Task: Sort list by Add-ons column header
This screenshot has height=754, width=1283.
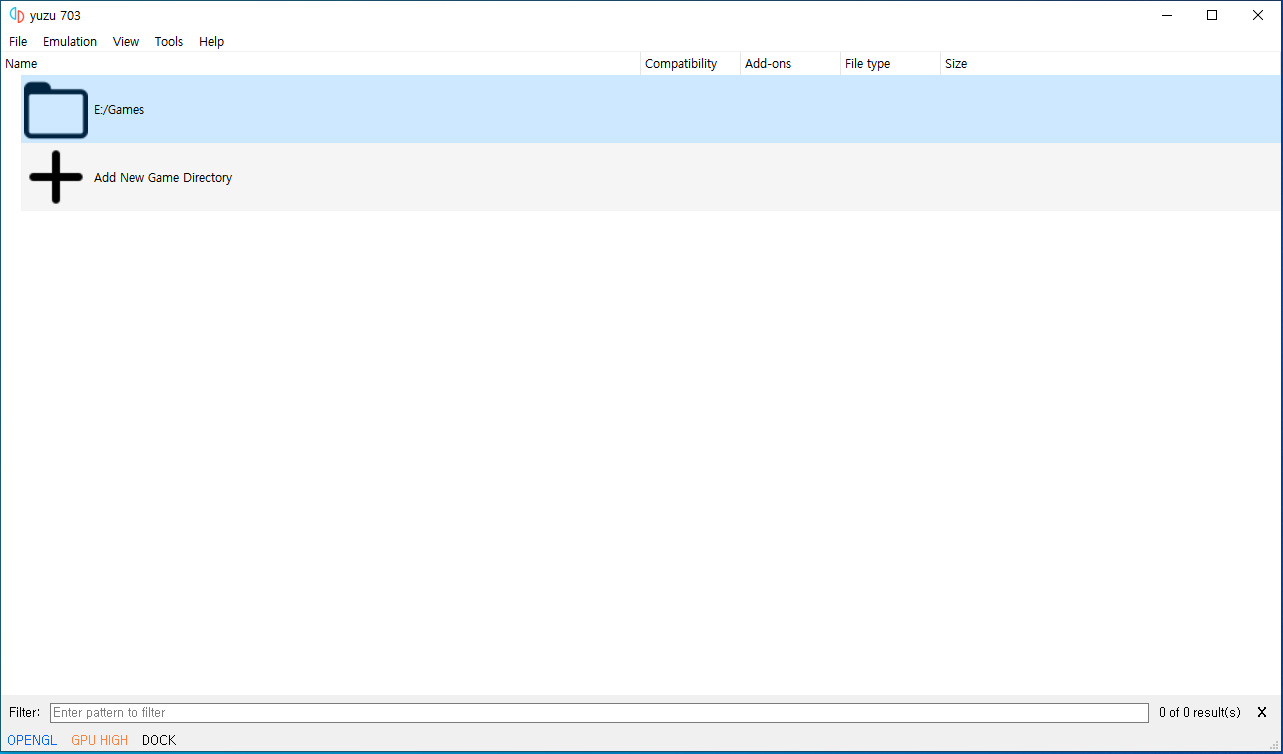Action: 790,64
